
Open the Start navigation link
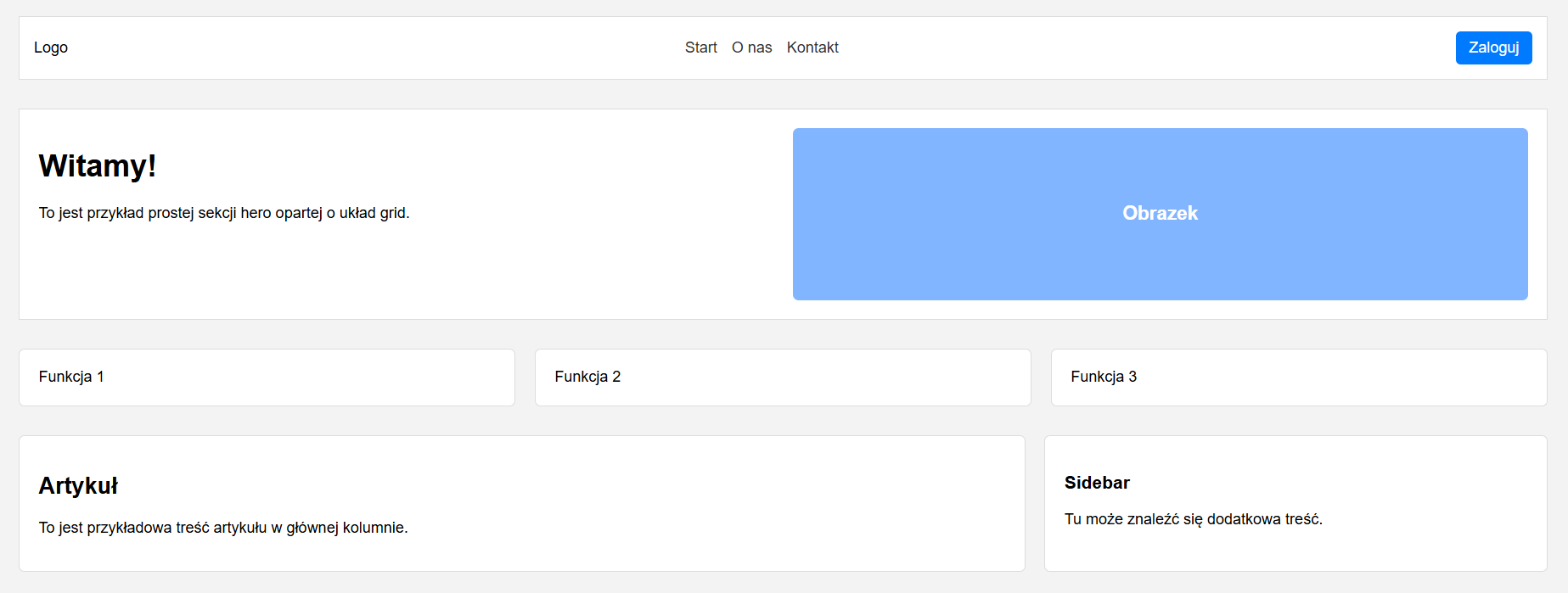(700, 48)
